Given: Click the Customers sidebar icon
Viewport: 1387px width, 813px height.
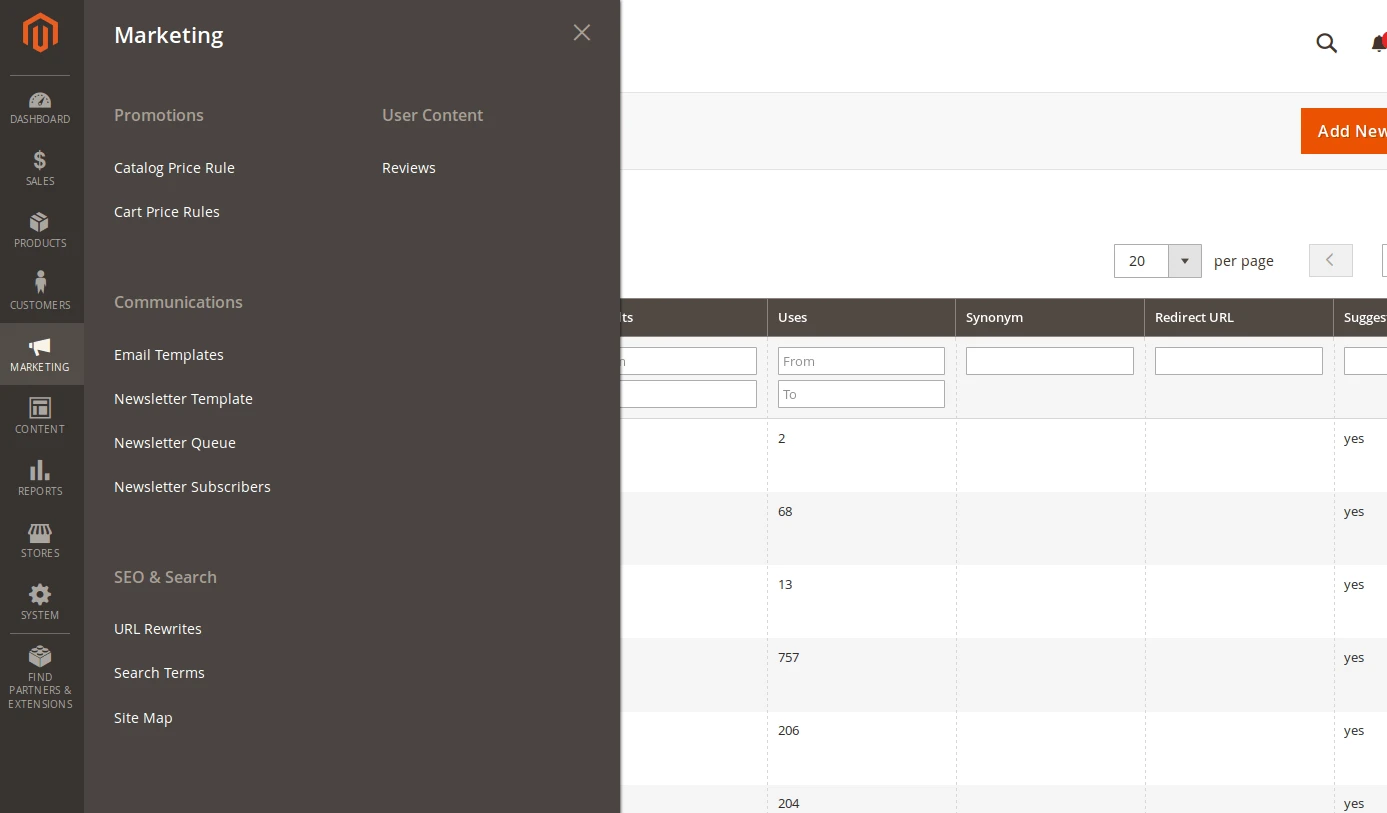Looking at the screenshot, I should click(x=40, y=290).
